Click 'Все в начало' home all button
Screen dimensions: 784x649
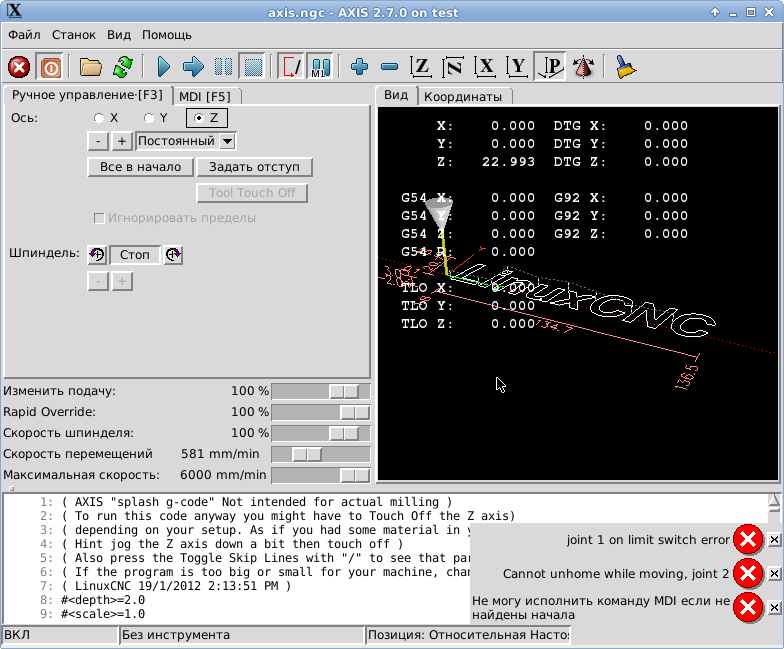[140, 167]
